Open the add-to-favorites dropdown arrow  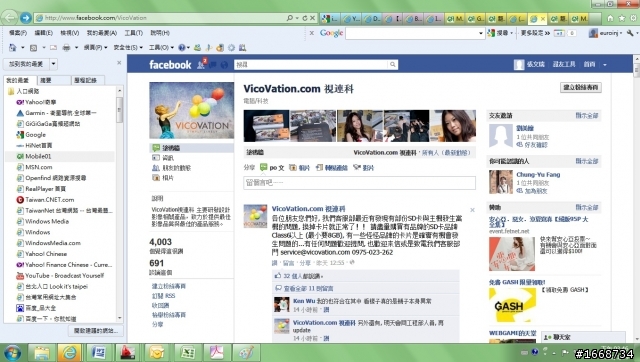pos(53,64)
